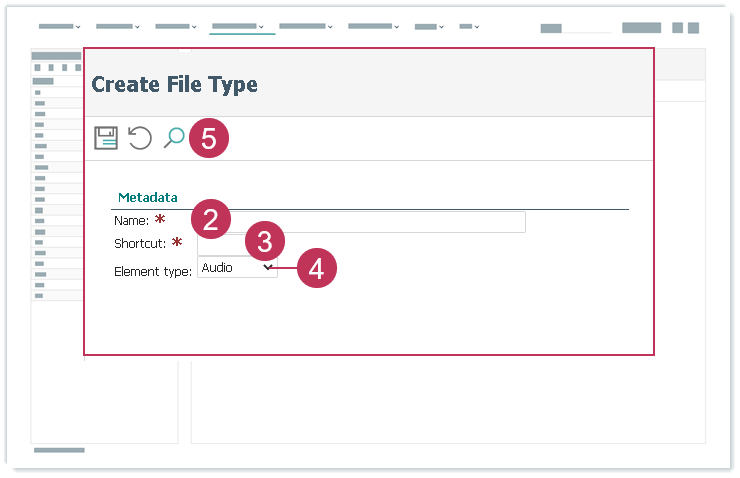Click the red callout marker 2

tap(211, 219)
